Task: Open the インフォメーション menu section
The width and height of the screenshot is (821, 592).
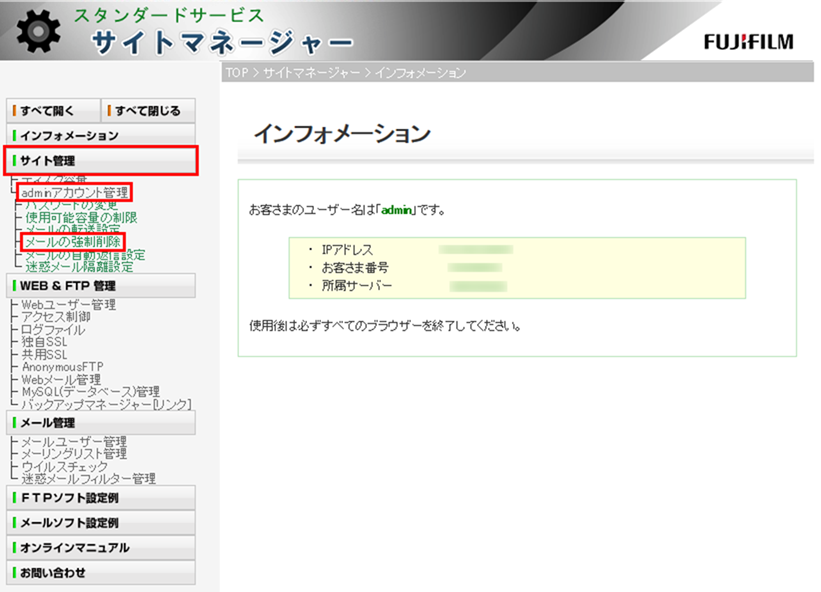Action: click(100, 135)
